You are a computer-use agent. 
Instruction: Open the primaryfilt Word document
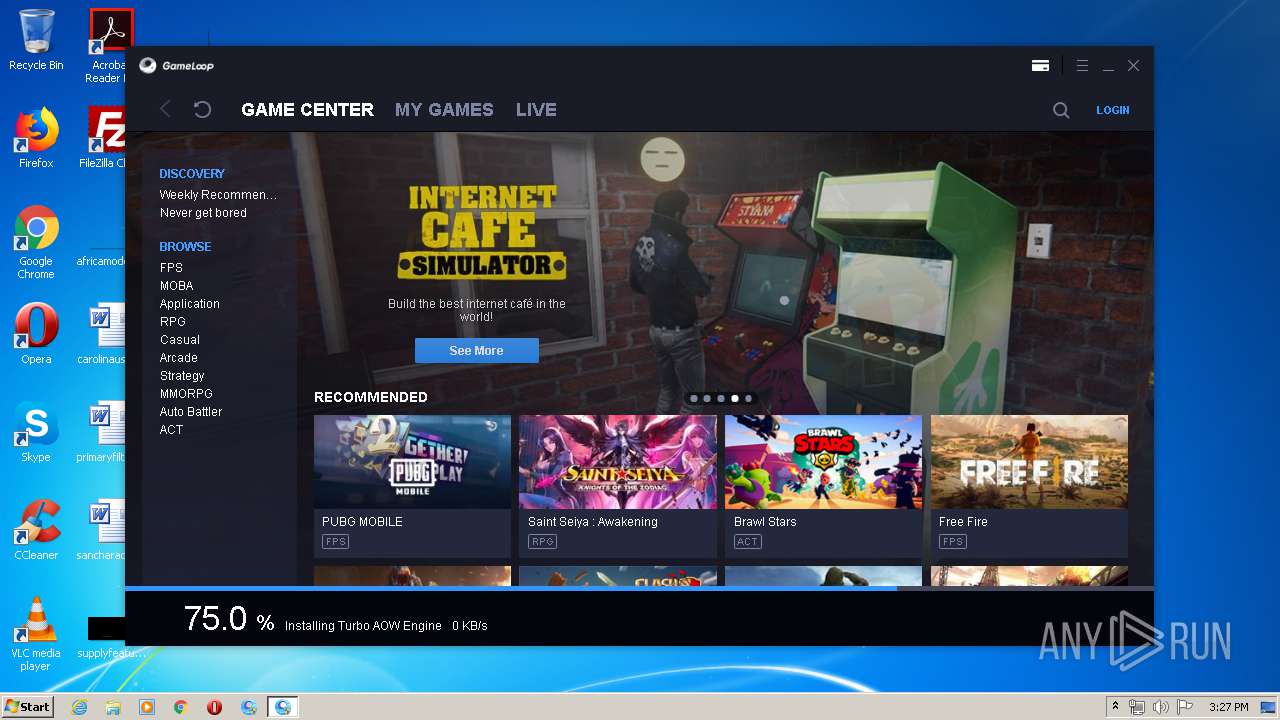coord(102,432)
